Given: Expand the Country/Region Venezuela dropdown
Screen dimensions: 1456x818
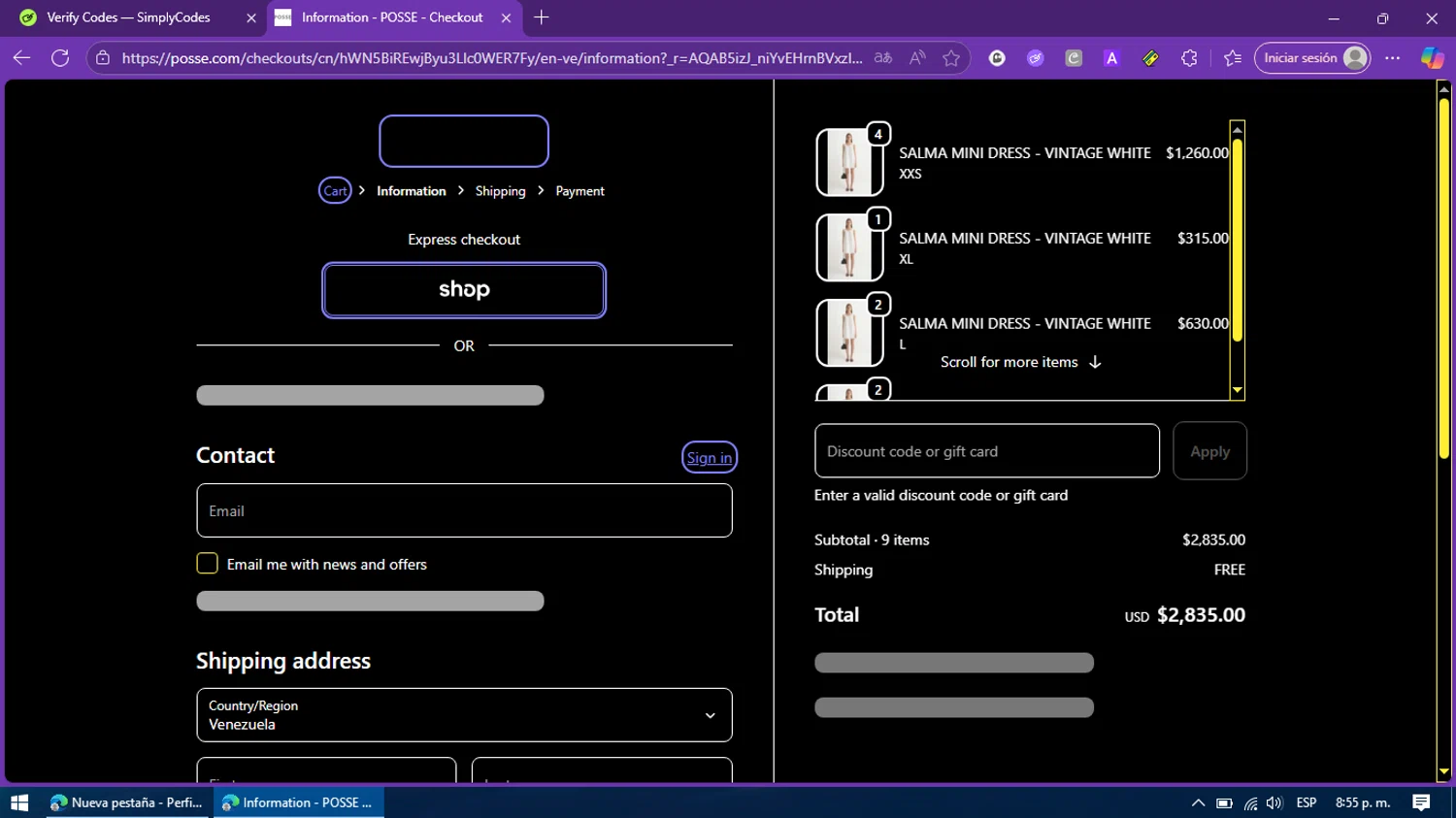Looking at the screenshot, I should tap(464, 715).
